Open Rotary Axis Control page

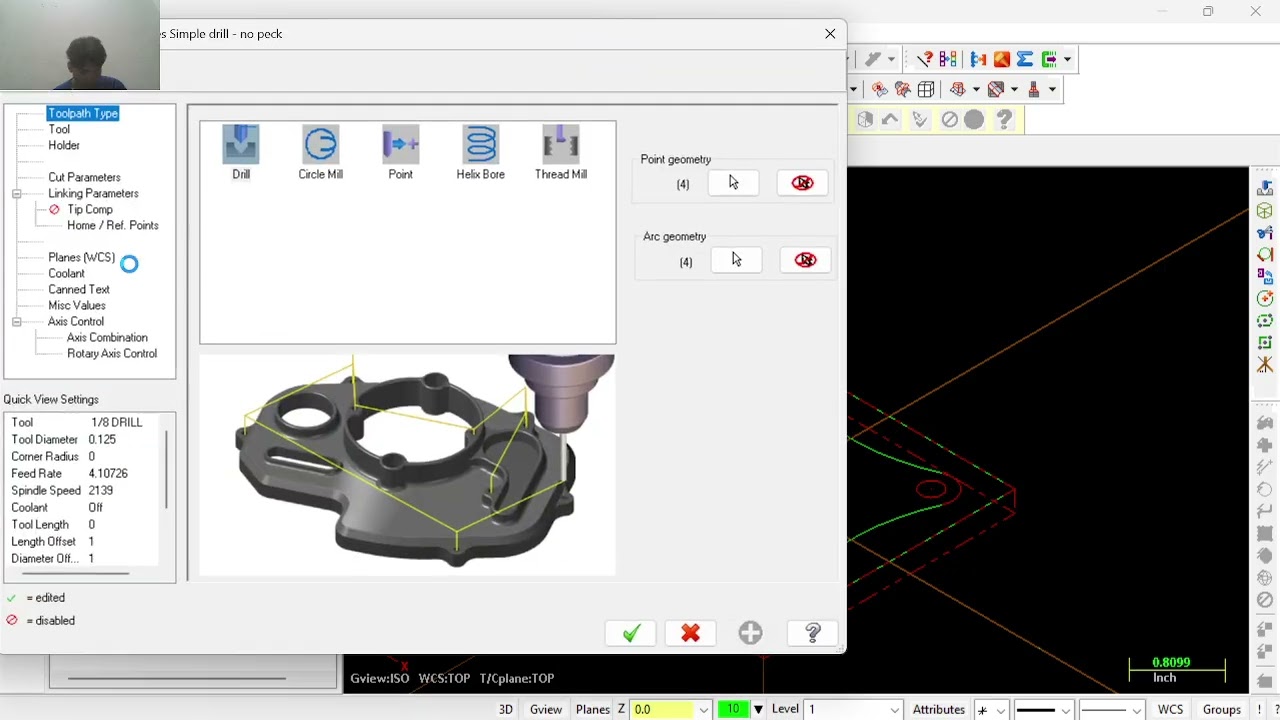[112, 353]
